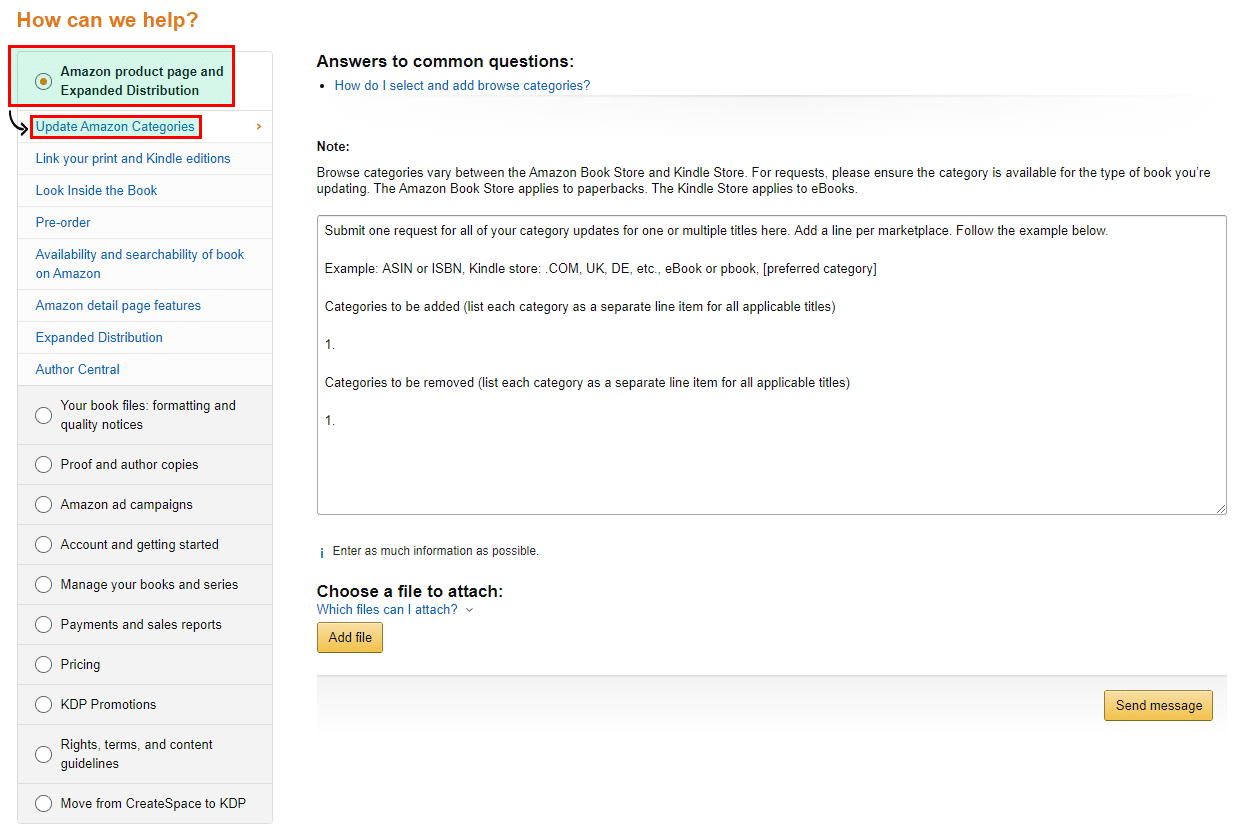
Task: Open Author Central topic
Action: click(78, 370)
